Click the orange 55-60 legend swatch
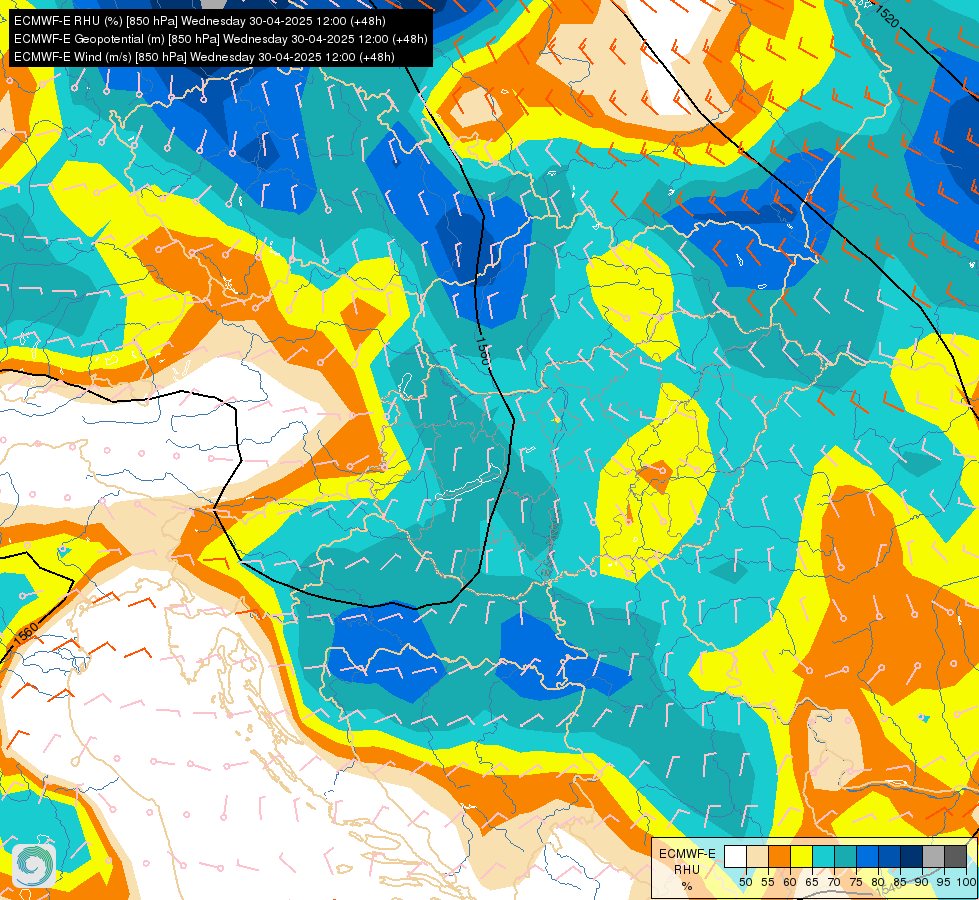The height and width of the screenshot is (900, 979). (x=780, y=856)
